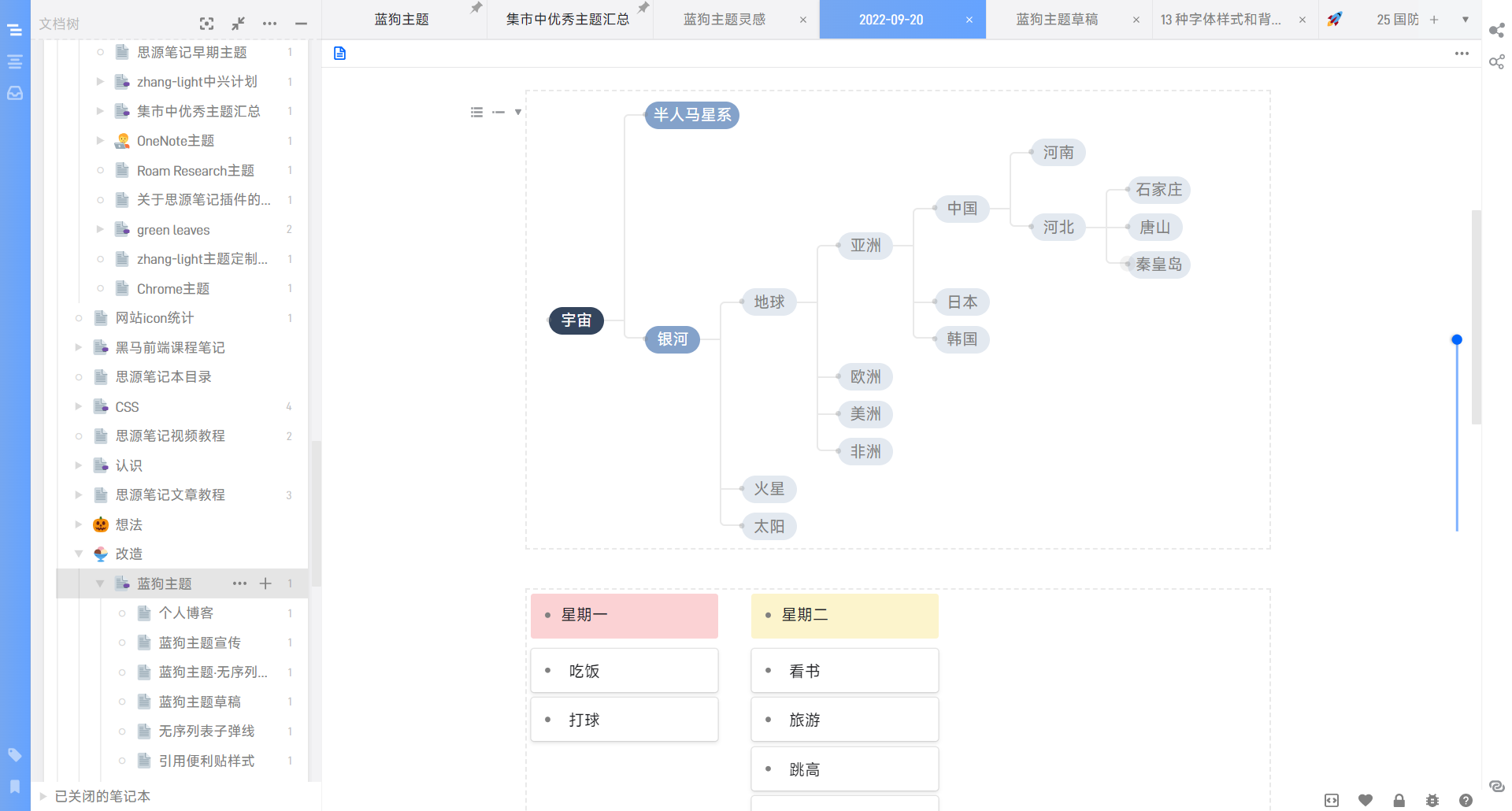Open the editor more options menu

pos(1462,54)
